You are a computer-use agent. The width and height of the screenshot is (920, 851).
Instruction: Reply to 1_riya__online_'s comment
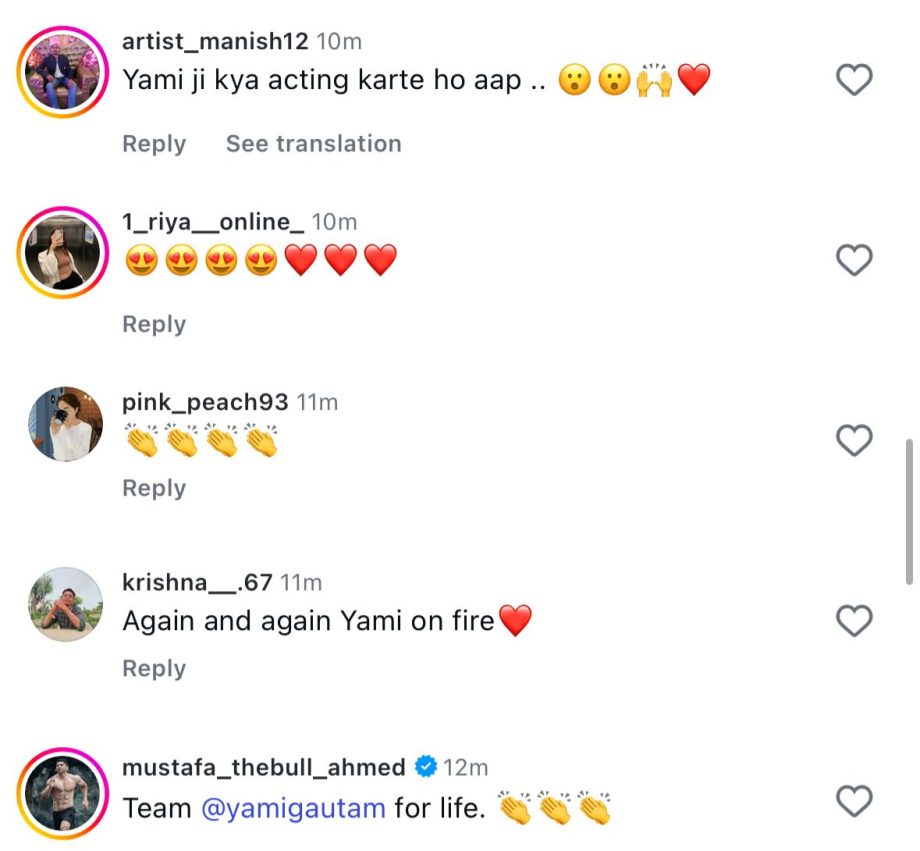tap(154, 324)
